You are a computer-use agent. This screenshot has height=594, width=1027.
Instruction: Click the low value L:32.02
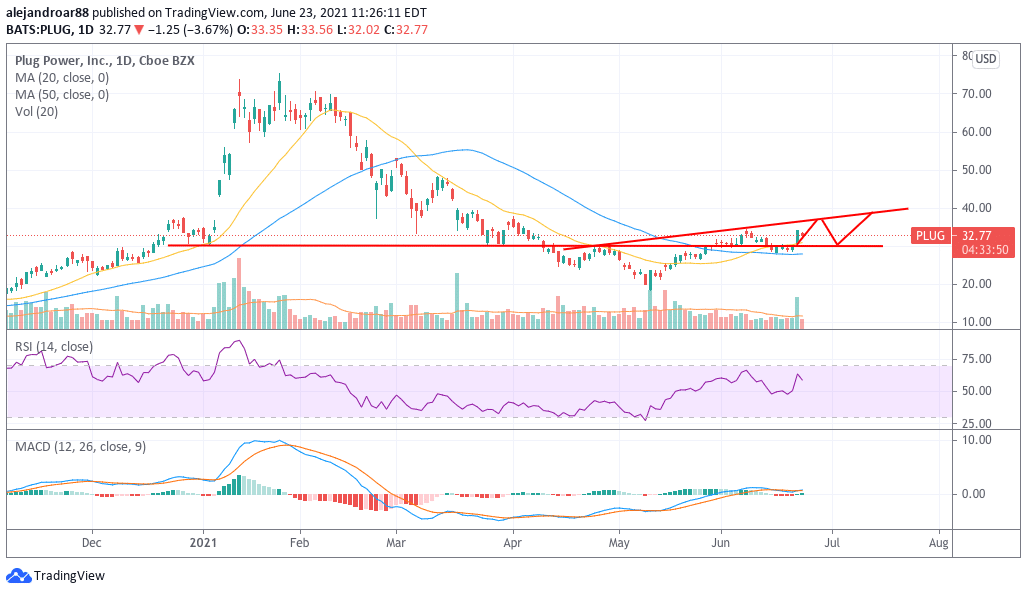[x=358, y=29]
